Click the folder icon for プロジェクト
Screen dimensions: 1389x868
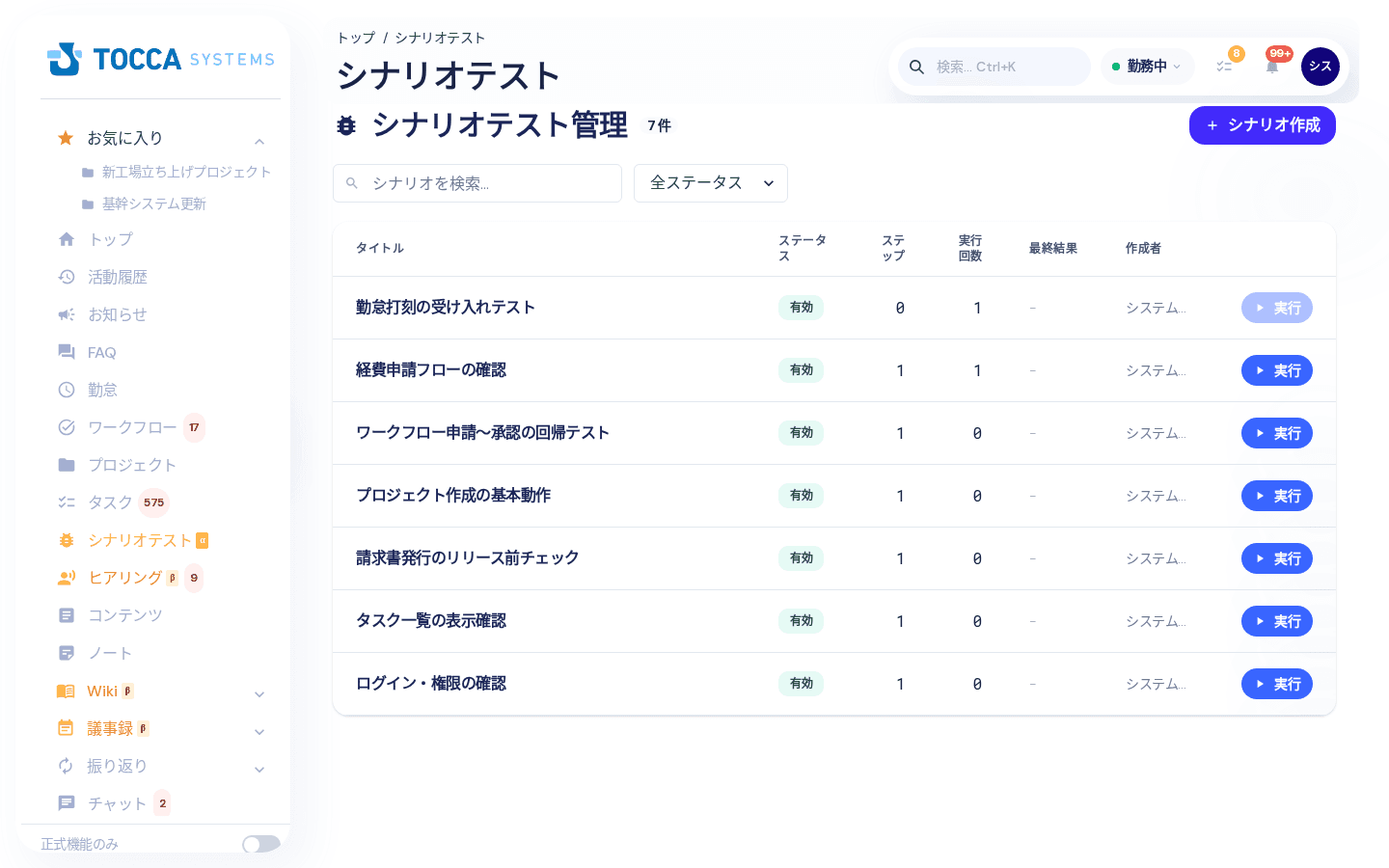[x=67, y=465]
